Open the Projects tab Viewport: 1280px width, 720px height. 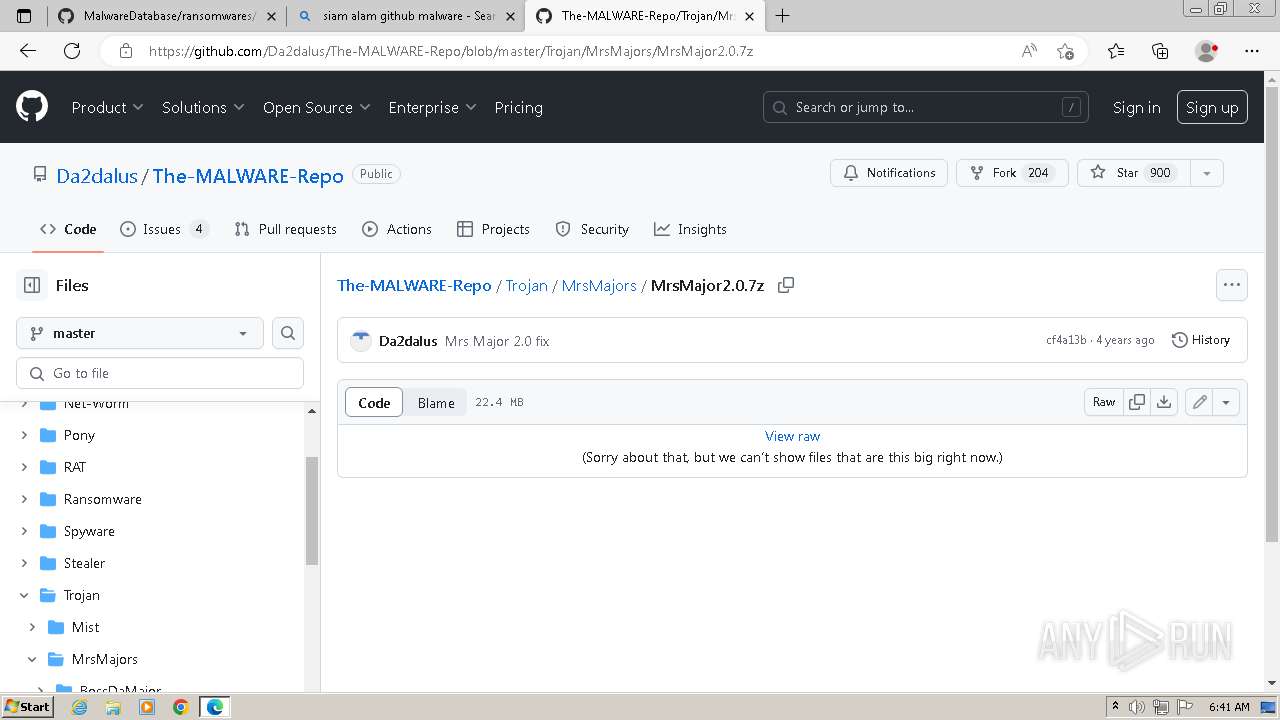pyautogui.click(x=493, y=229)
